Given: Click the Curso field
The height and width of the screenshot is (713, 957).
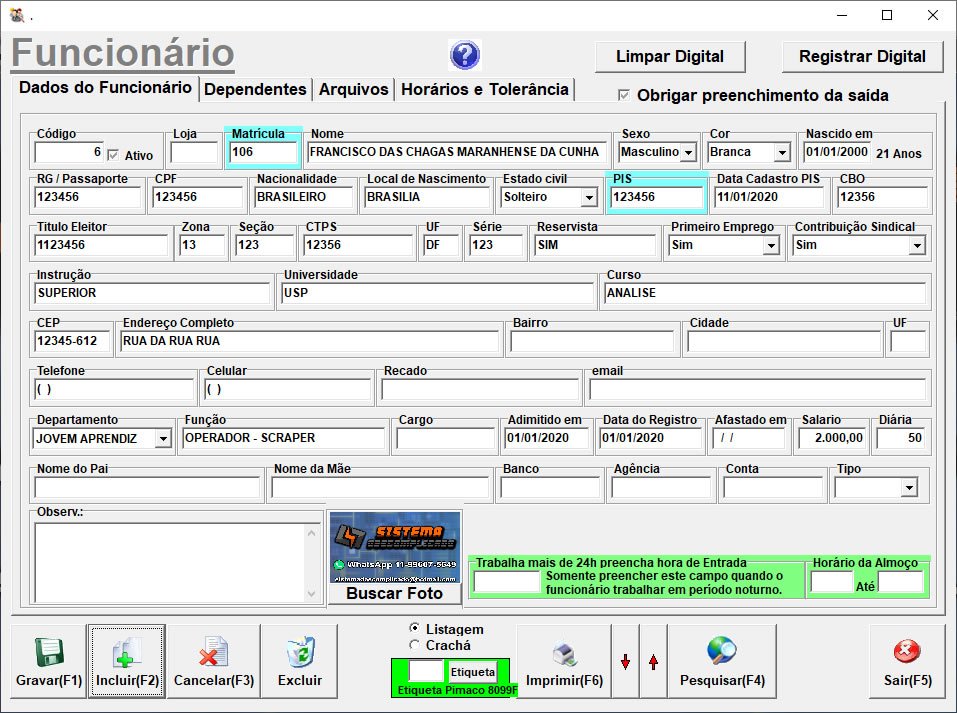Looking at the screenshot, I should pyautogui.click(x=765, y=293).
